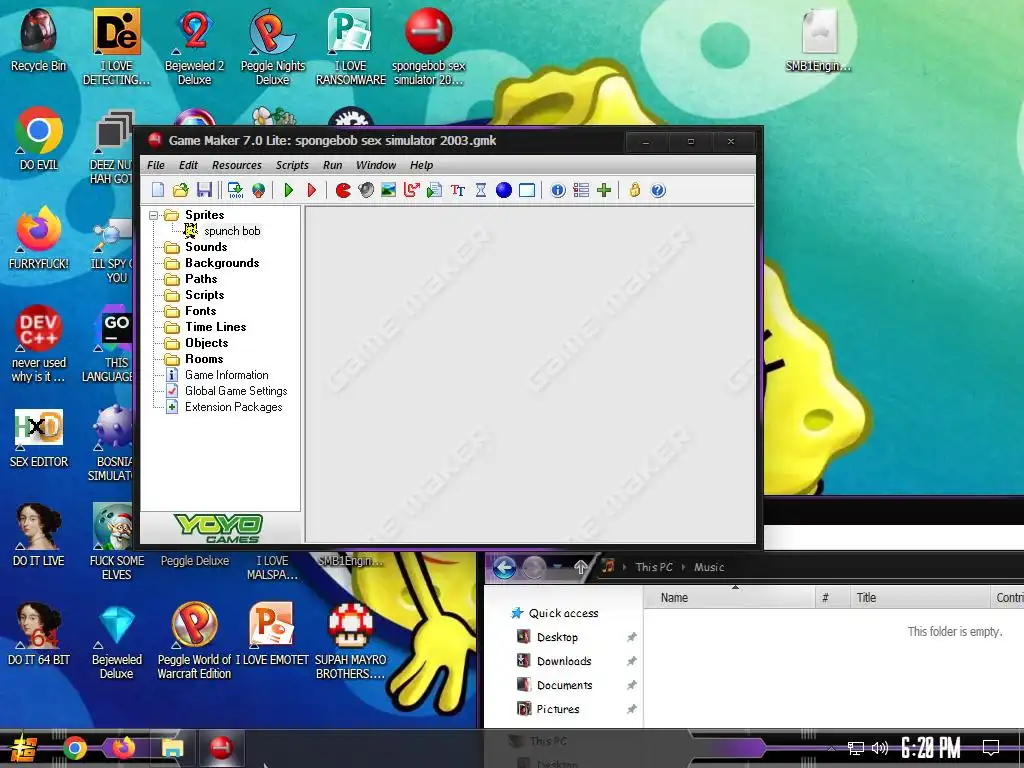Run the game with green arrow
Screen dimensions: 1024x768
[289, 190]
